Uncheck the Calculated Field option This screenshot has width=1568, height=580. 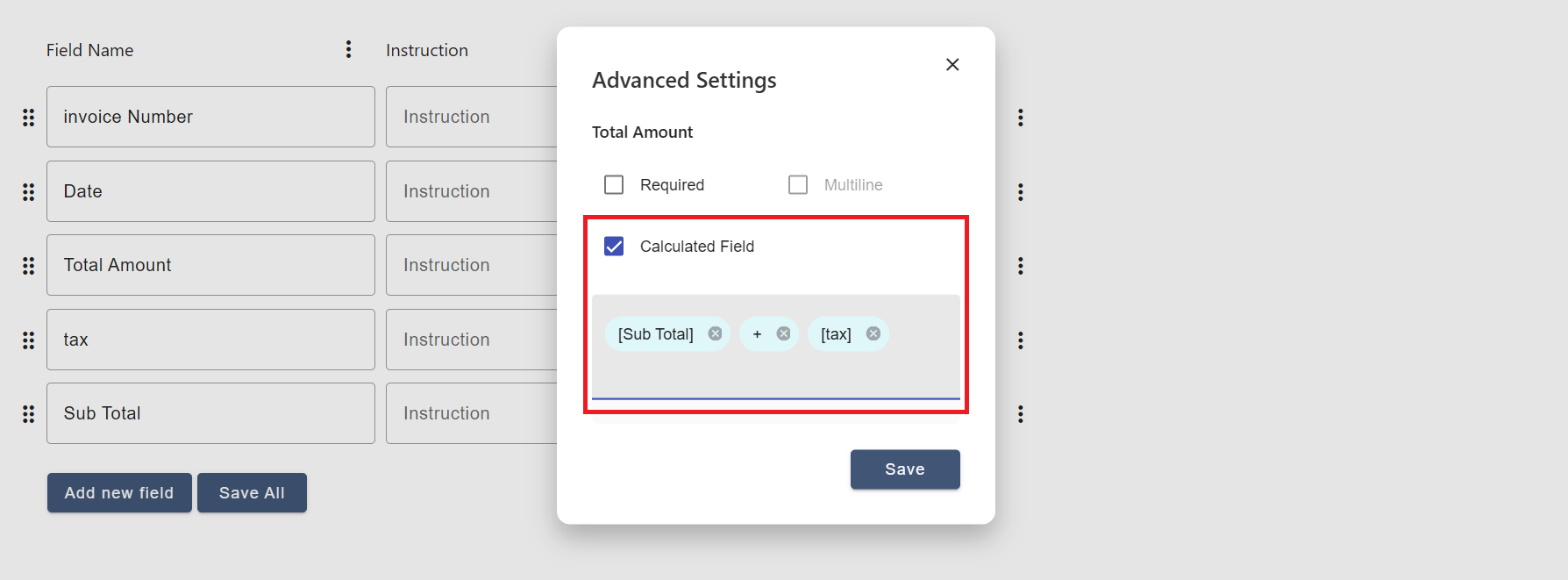[x=613, y=247]
